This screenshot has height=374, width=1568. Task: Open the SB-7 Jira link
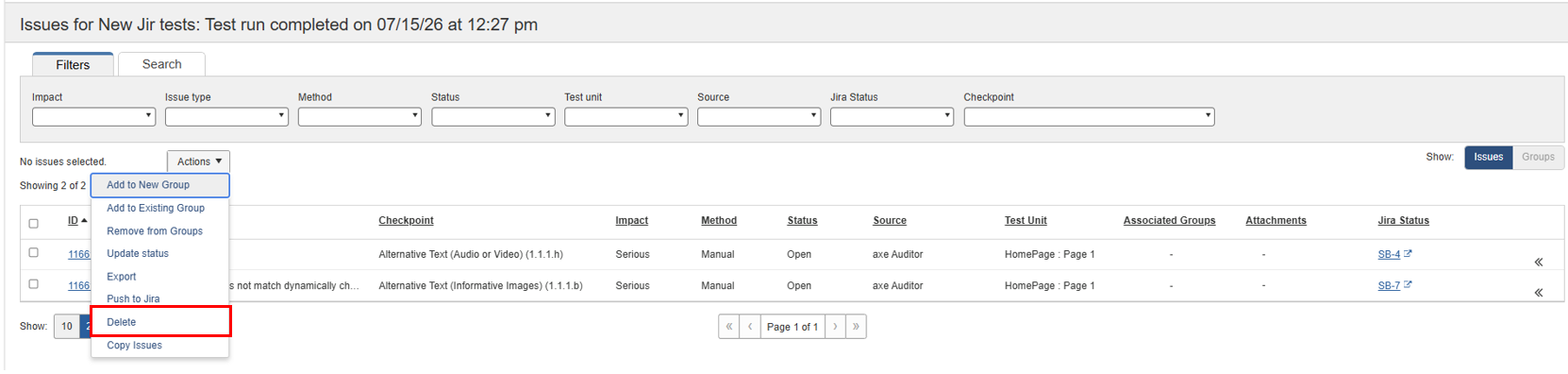tap(1389, 285)
